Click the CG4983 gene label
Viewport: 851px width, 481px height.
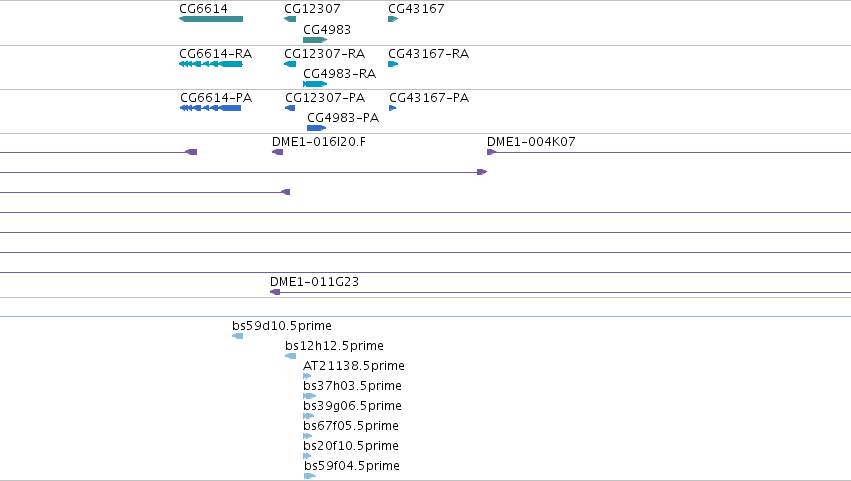pyautogui.click(x=327, y=29)
